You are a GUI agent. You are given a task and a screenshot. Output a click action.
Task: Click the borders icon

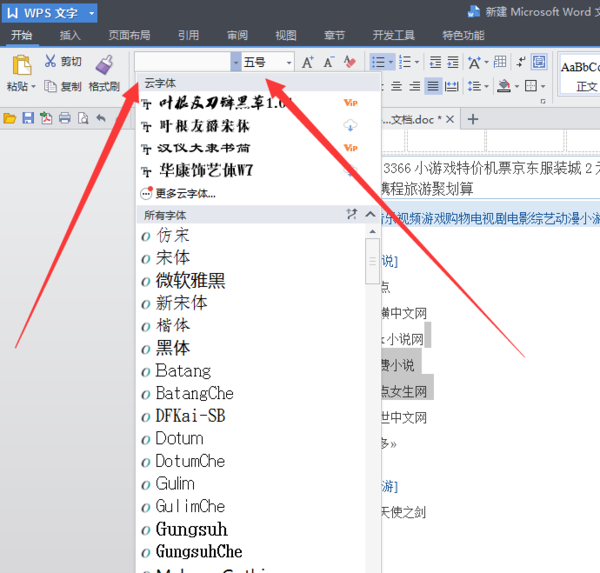[x=531, y=86]
